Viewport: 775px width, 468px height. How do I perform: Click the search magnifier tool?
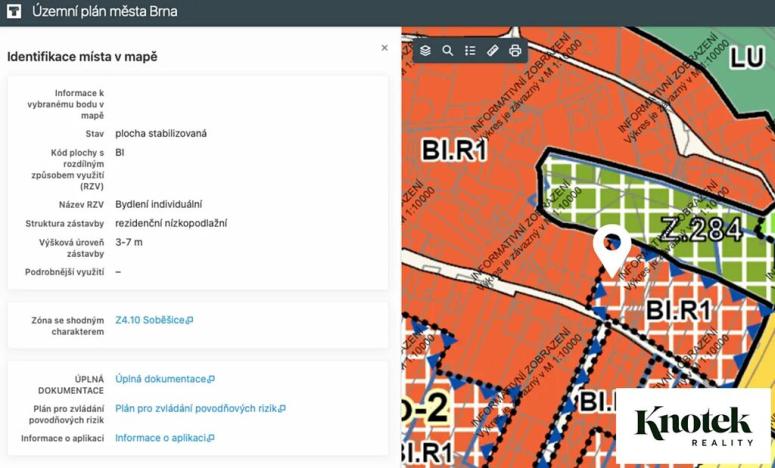(448, 50)
